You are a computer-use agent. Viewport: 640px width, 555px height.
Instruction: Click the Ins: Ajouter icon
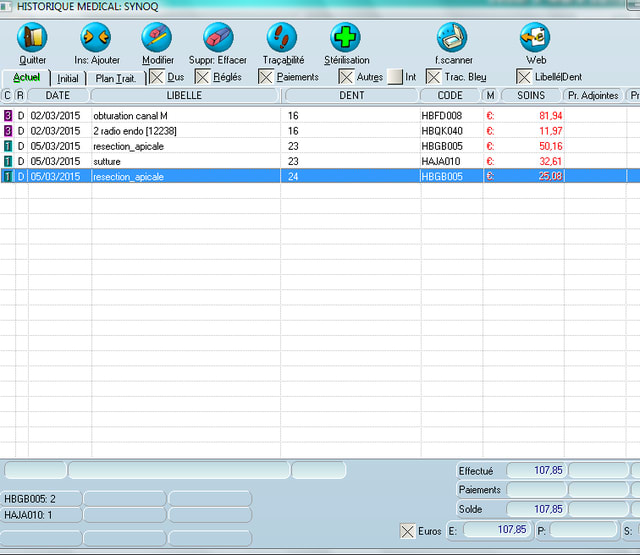pyautogui.click(x=96, y=38)
